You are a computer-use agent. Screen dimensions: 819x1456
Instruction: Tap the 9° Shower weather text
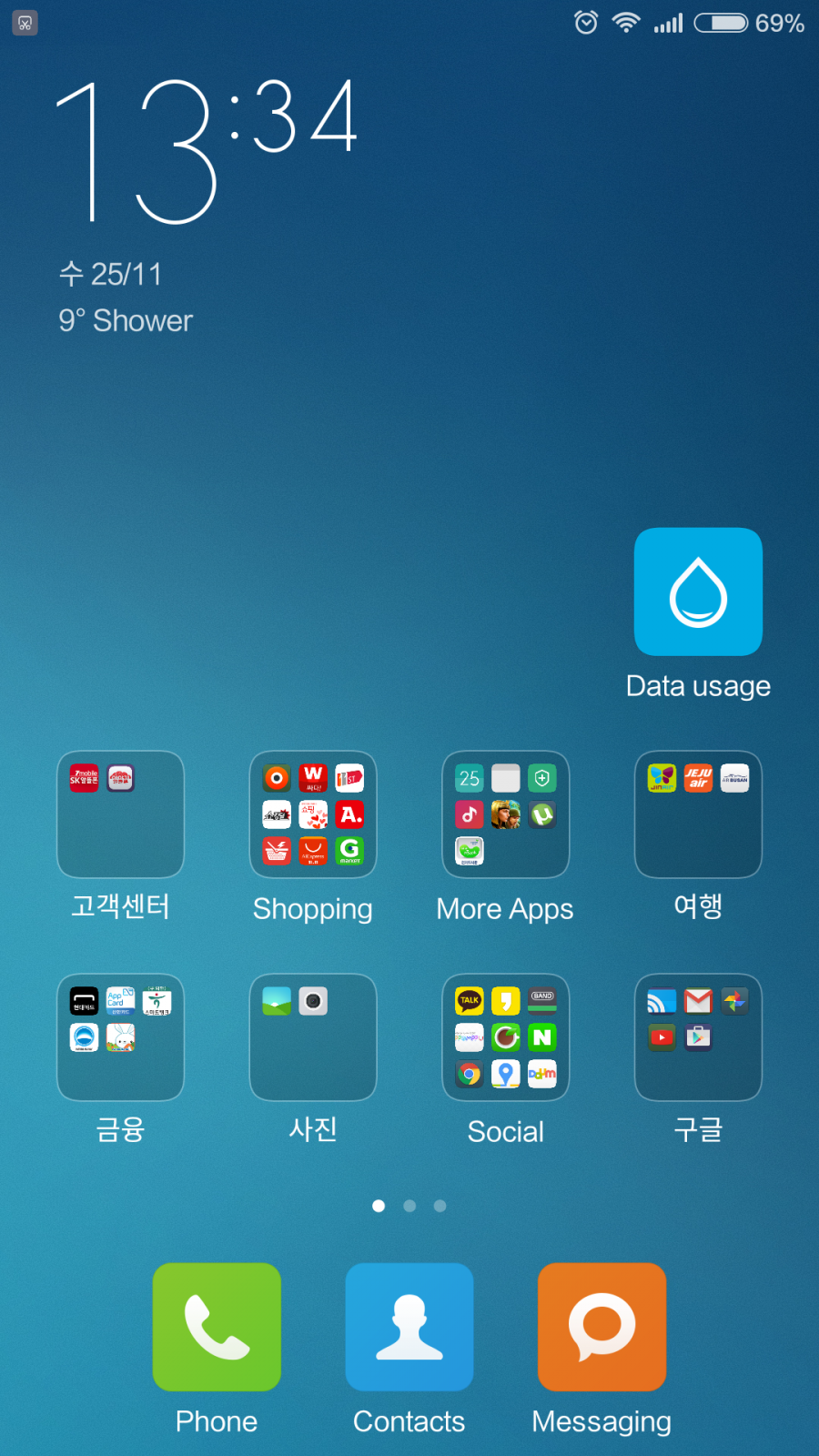click(x=126, y=321)
